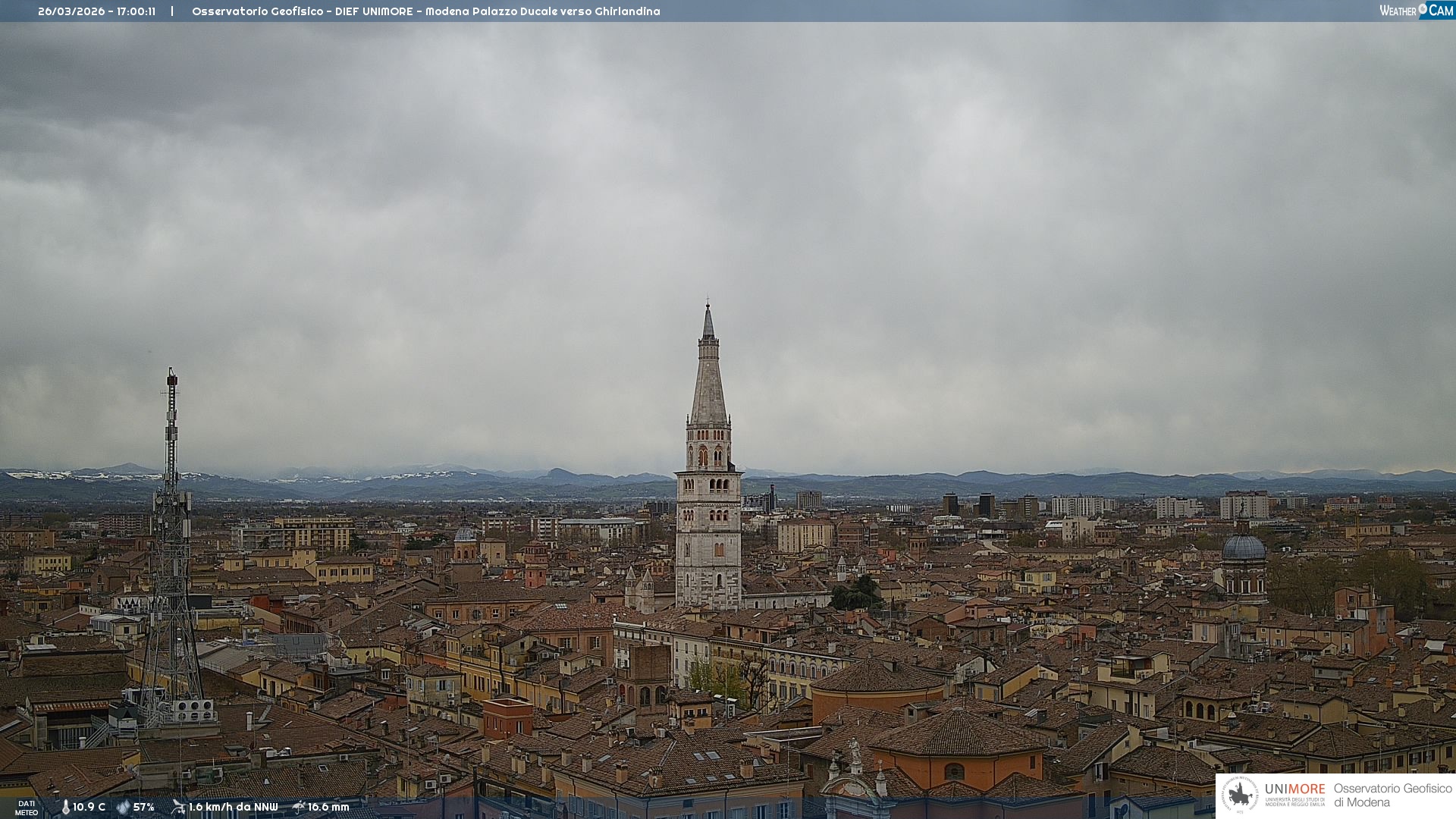Click the humidity water droplets icon
The width and height of the screenshot is (1456, 819).
point(123,807)
